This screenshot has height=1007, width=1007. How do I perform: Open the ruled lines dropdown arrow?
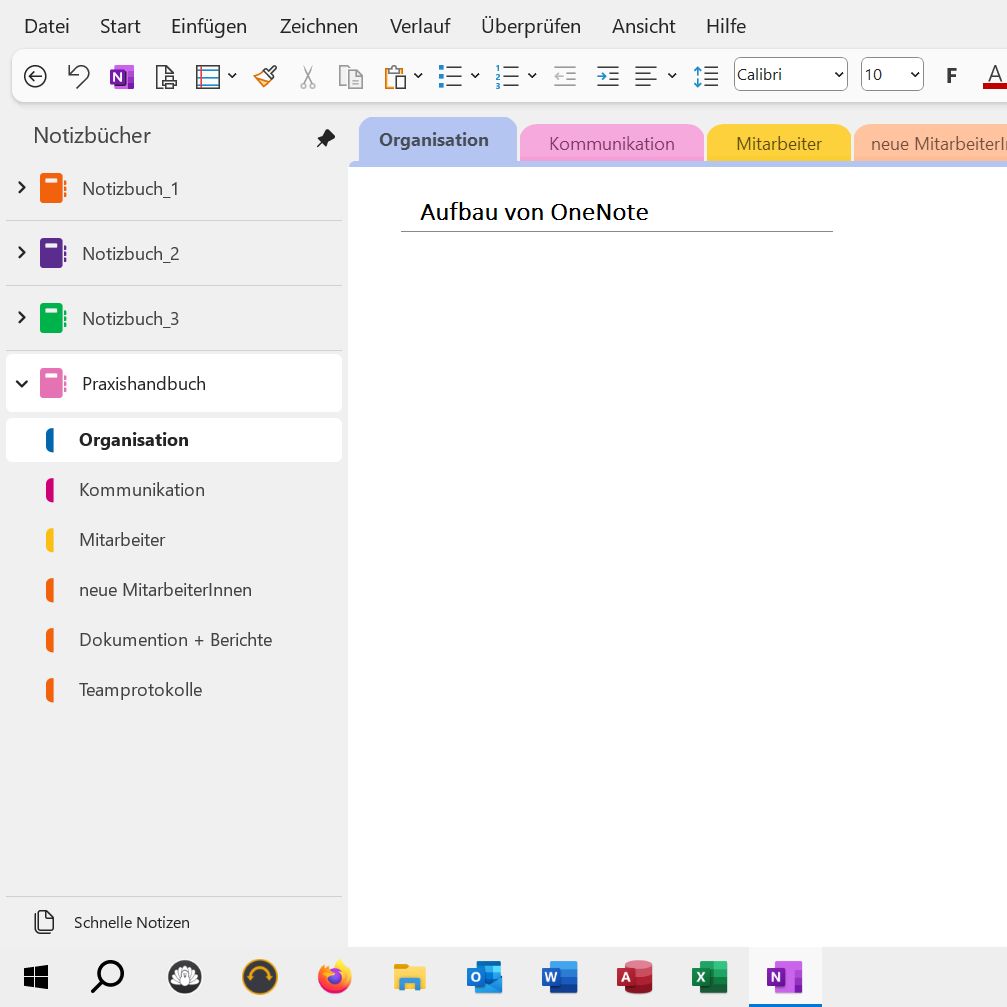232,76
